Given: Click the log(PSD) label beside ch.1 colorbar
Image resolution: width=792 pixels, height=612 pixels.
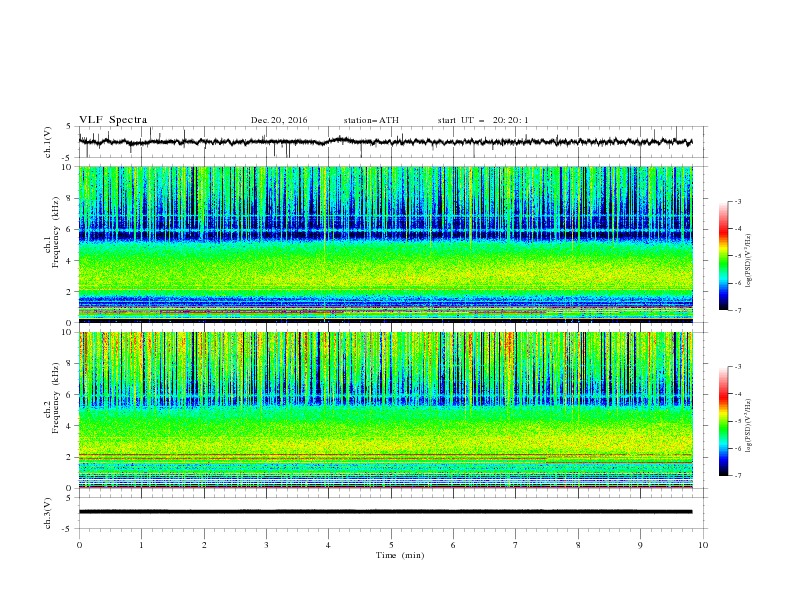Looking at the screenshot, I should click(748, 261).
